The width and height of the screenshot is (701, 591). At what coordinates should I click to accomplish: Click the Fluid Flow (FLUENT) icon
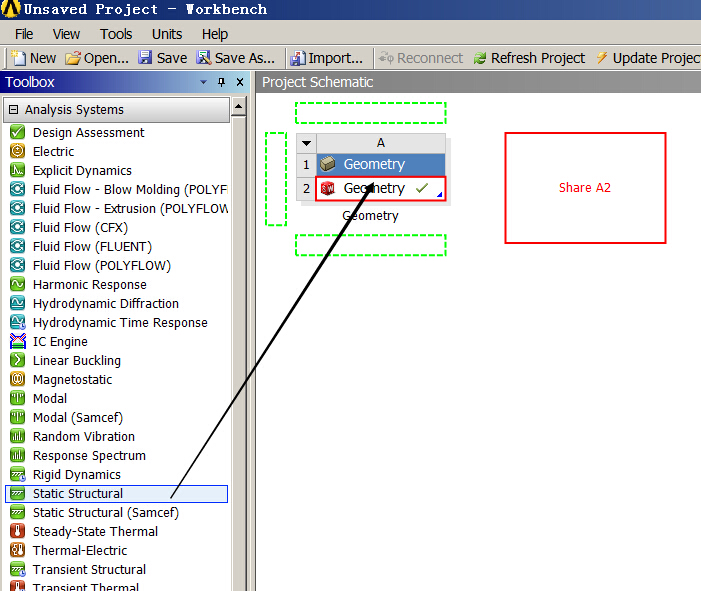click(x=17, y=246)
